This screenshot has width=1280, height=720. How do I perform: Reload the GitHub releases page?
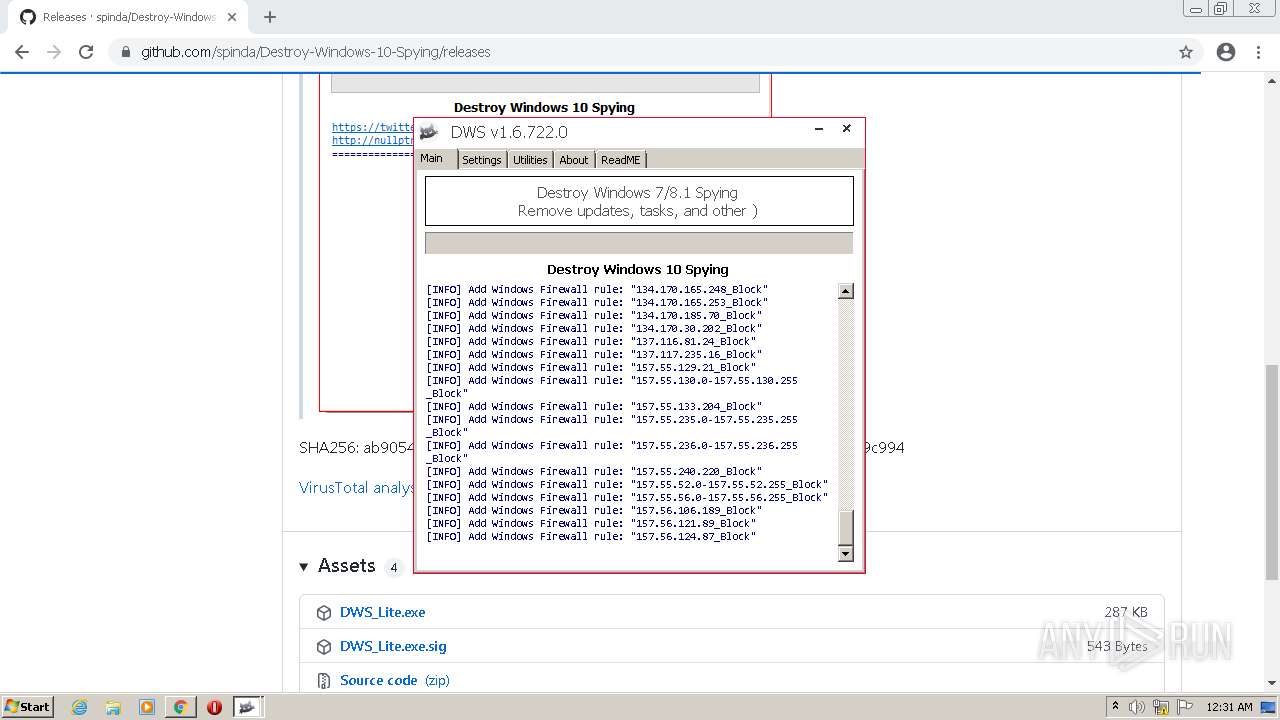pos(86,52)
